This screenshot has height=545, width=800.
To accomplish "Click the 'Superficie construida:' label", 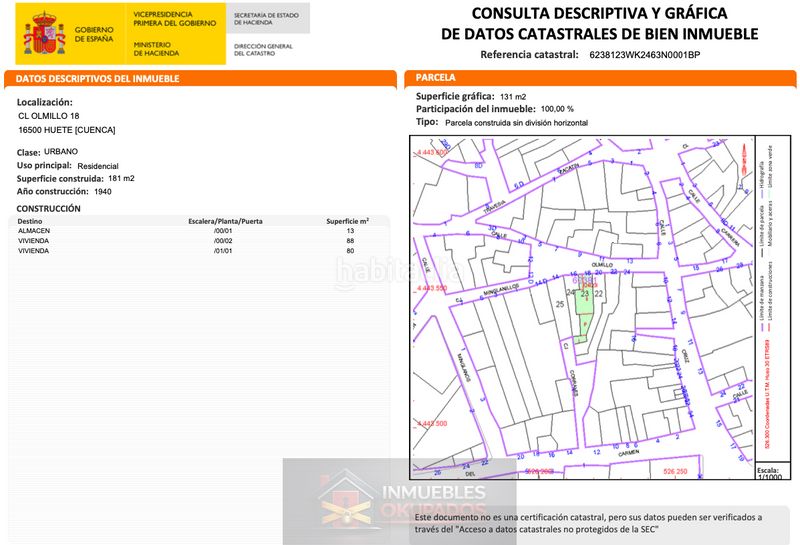I will pos(60,179).
